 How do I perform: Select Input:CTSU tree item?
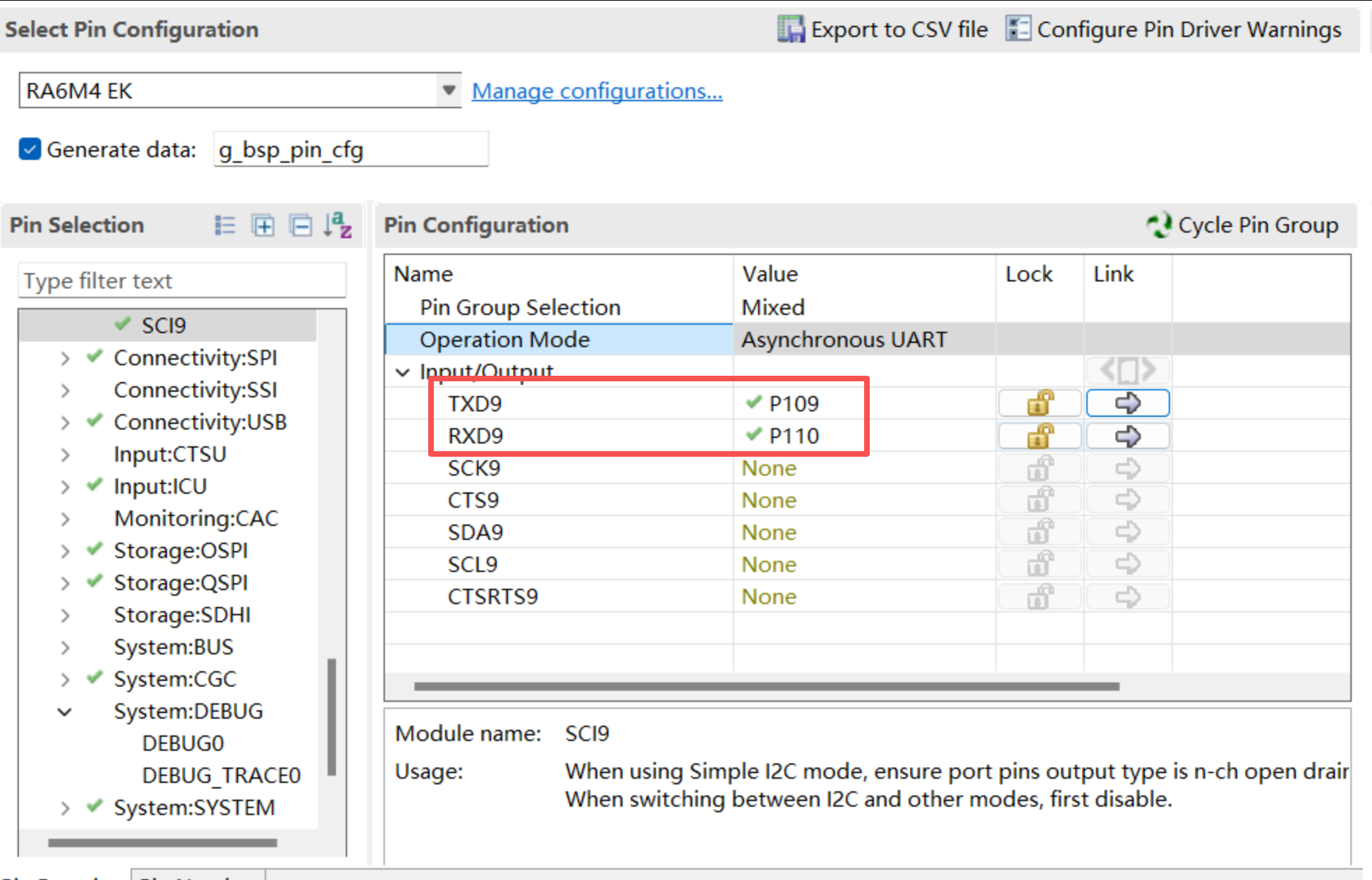[x=170, y=454]
